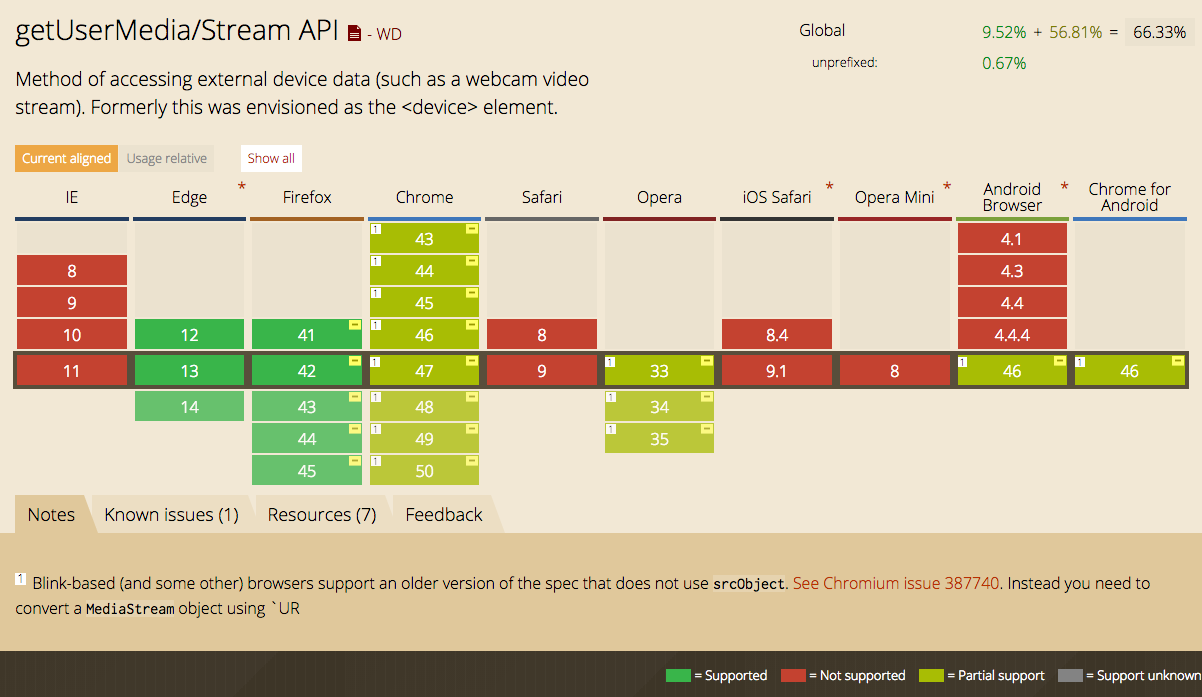Screen dimensions: 1202x697
Task: Click prefix flag on Opera 35
Action: [x=707, y=429]
